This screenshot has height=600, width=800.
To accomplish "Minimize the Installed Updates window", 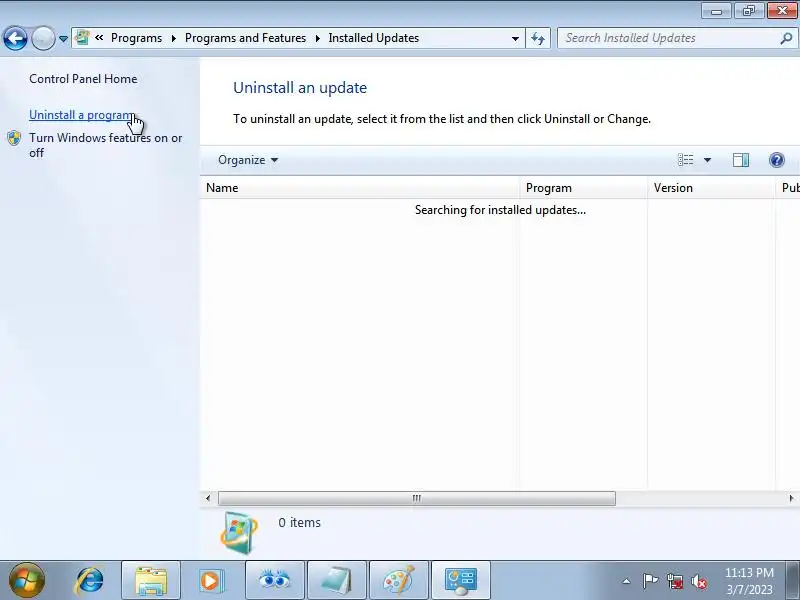I will point(717,11).
